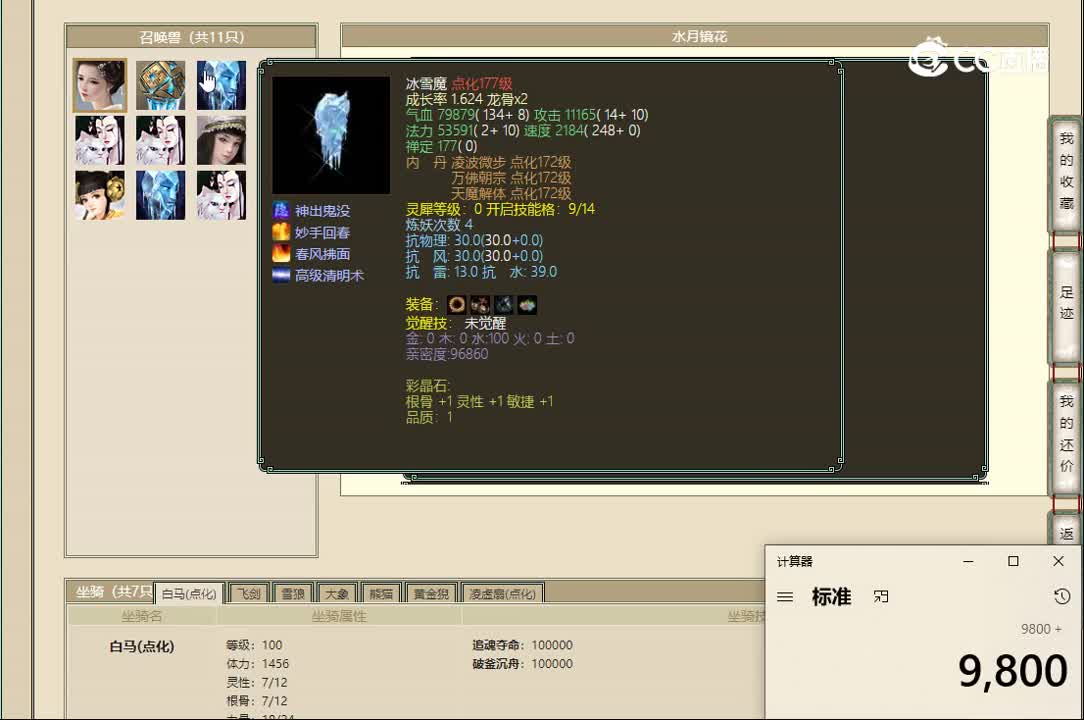Screen dimensions: 1084x720
Task: Switch to the 白马(点化) mount tab
Action: tap(189, 593)
